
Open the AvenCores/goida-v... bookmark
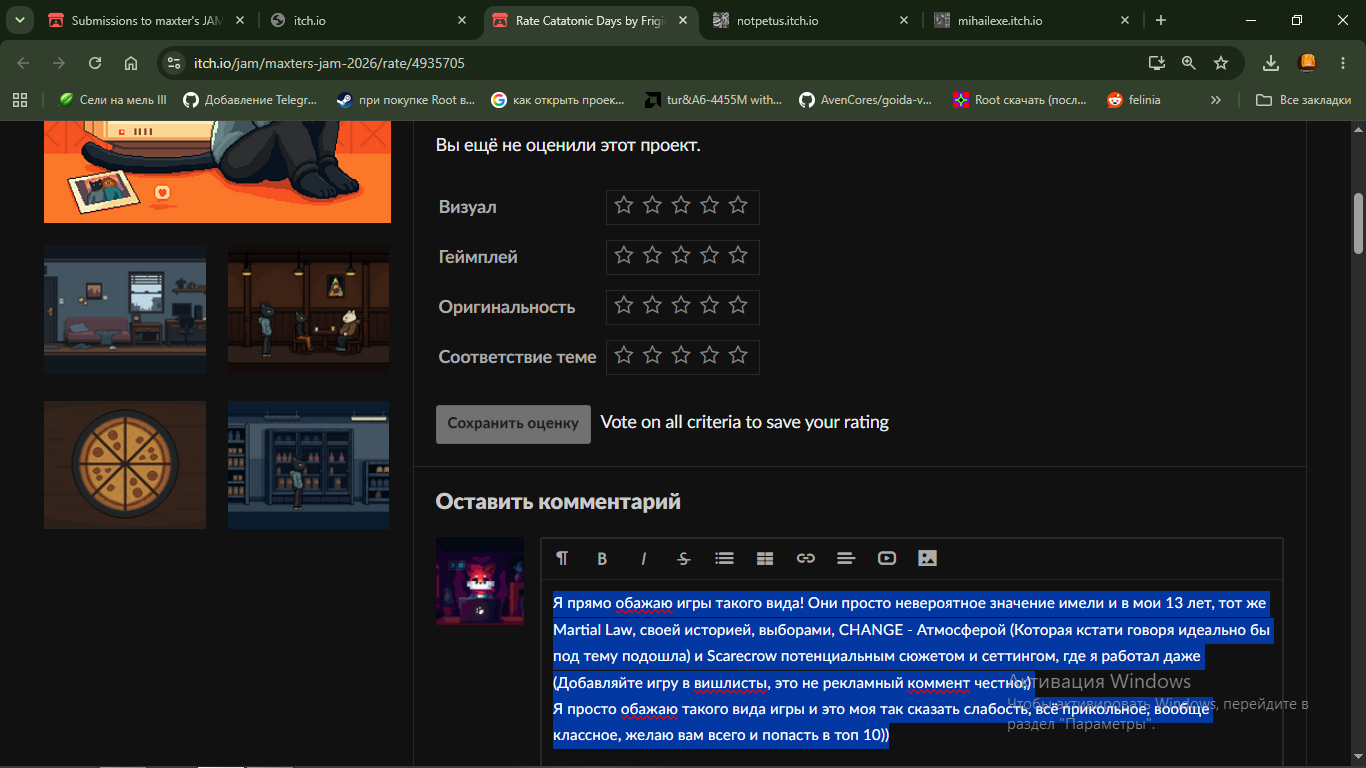(865, 100)
